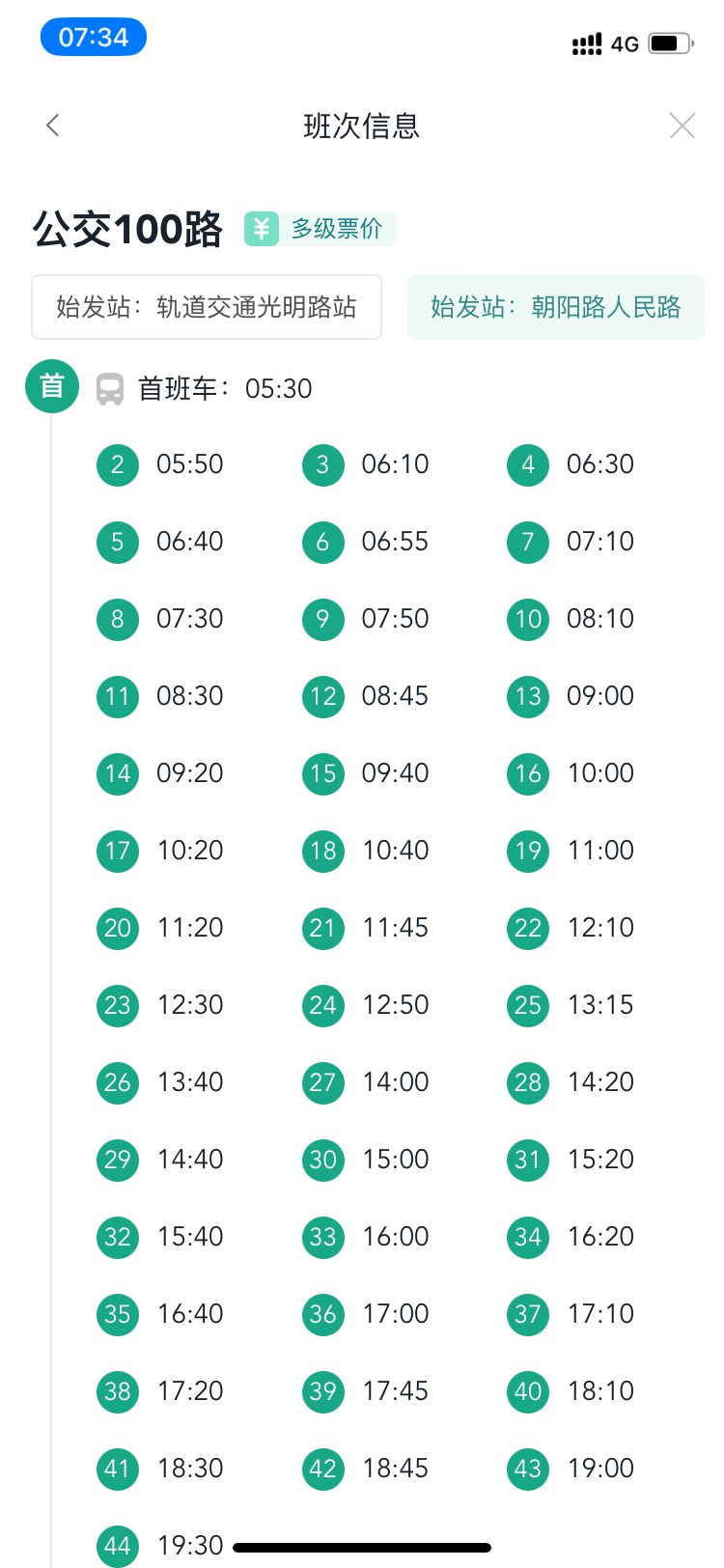This screenshot has height=1568, width=724.
Task: Tap the back arrow icon
Action: (x=53, y=126)
